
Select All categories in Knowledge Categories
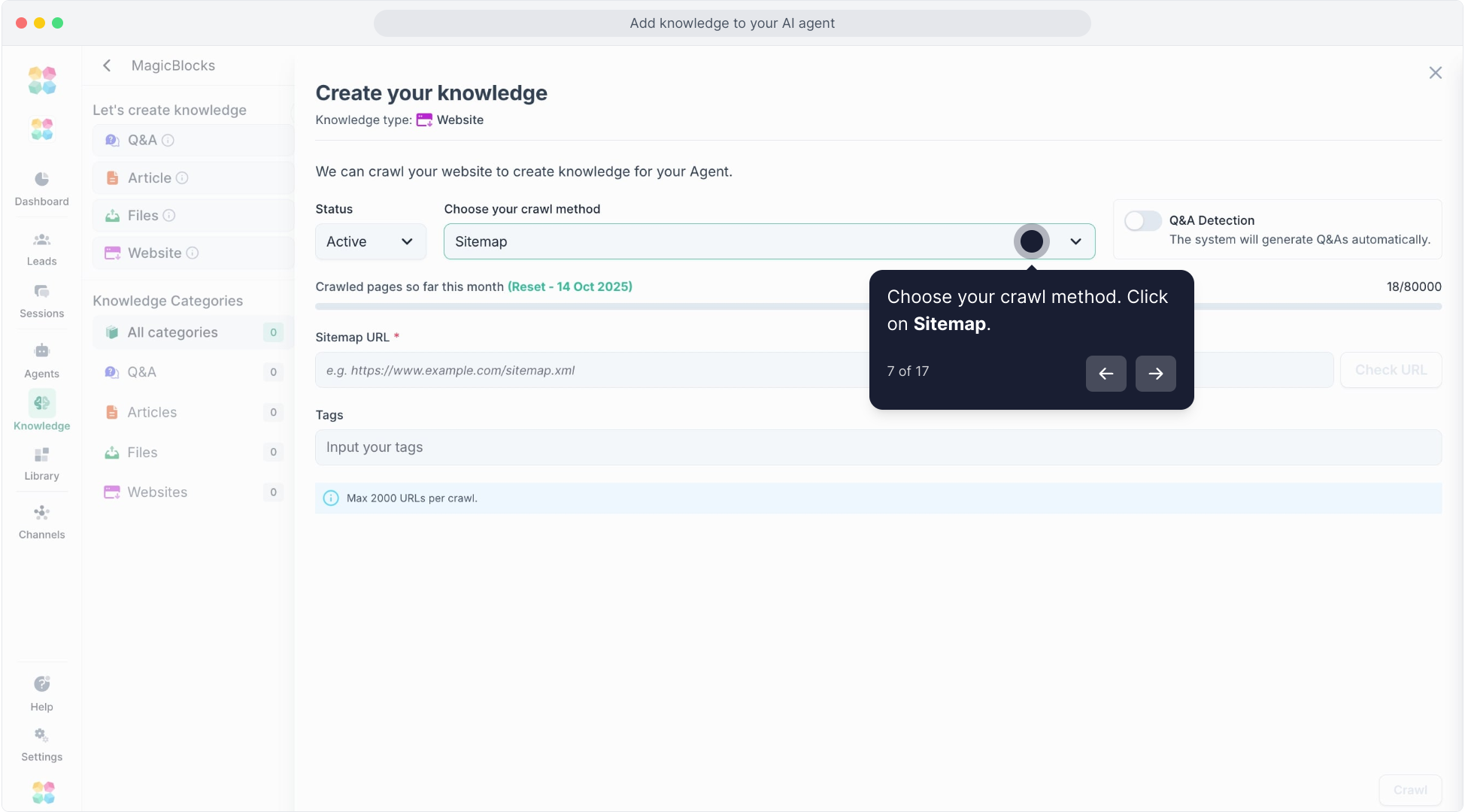pos(172,332)
